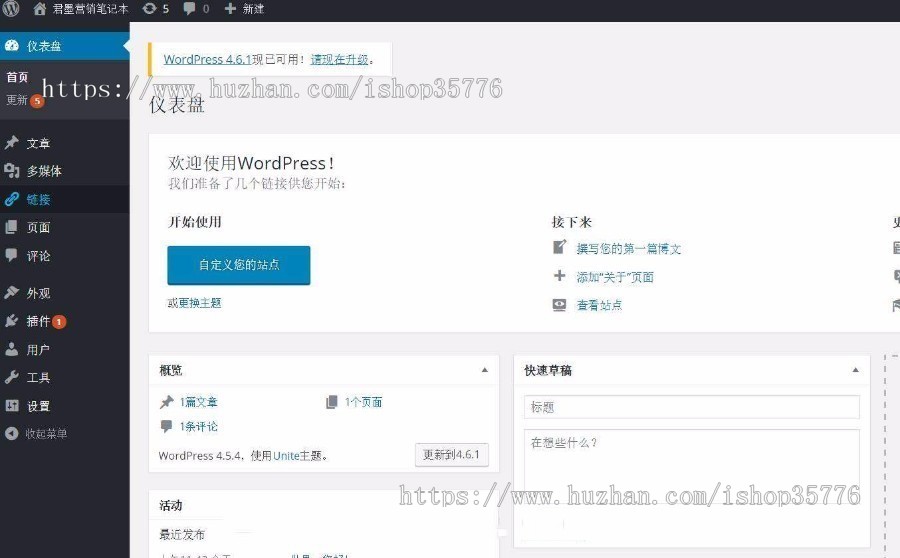The image size is (900, 558).
Task: Click the 1篇文章 link
Action: pyautogui.click(x=199, y=402)
